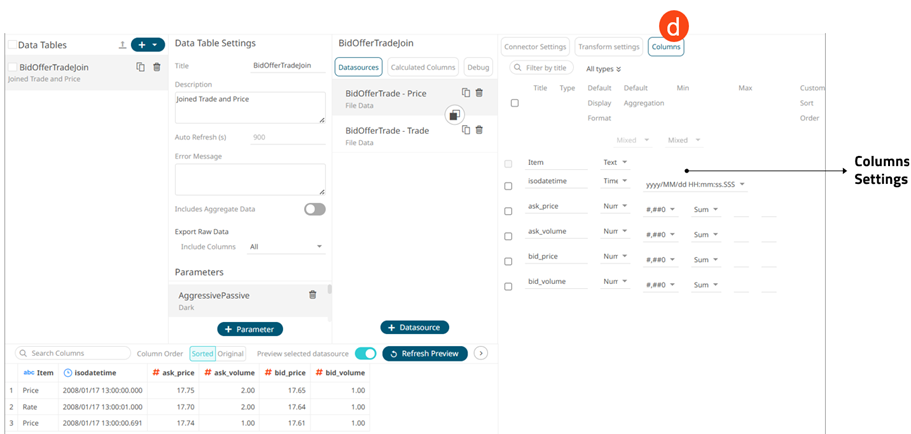Delete the BidOfferTrade - Price datasource
911x434 pixels.
pyautogui.click(x=479, y=92)
